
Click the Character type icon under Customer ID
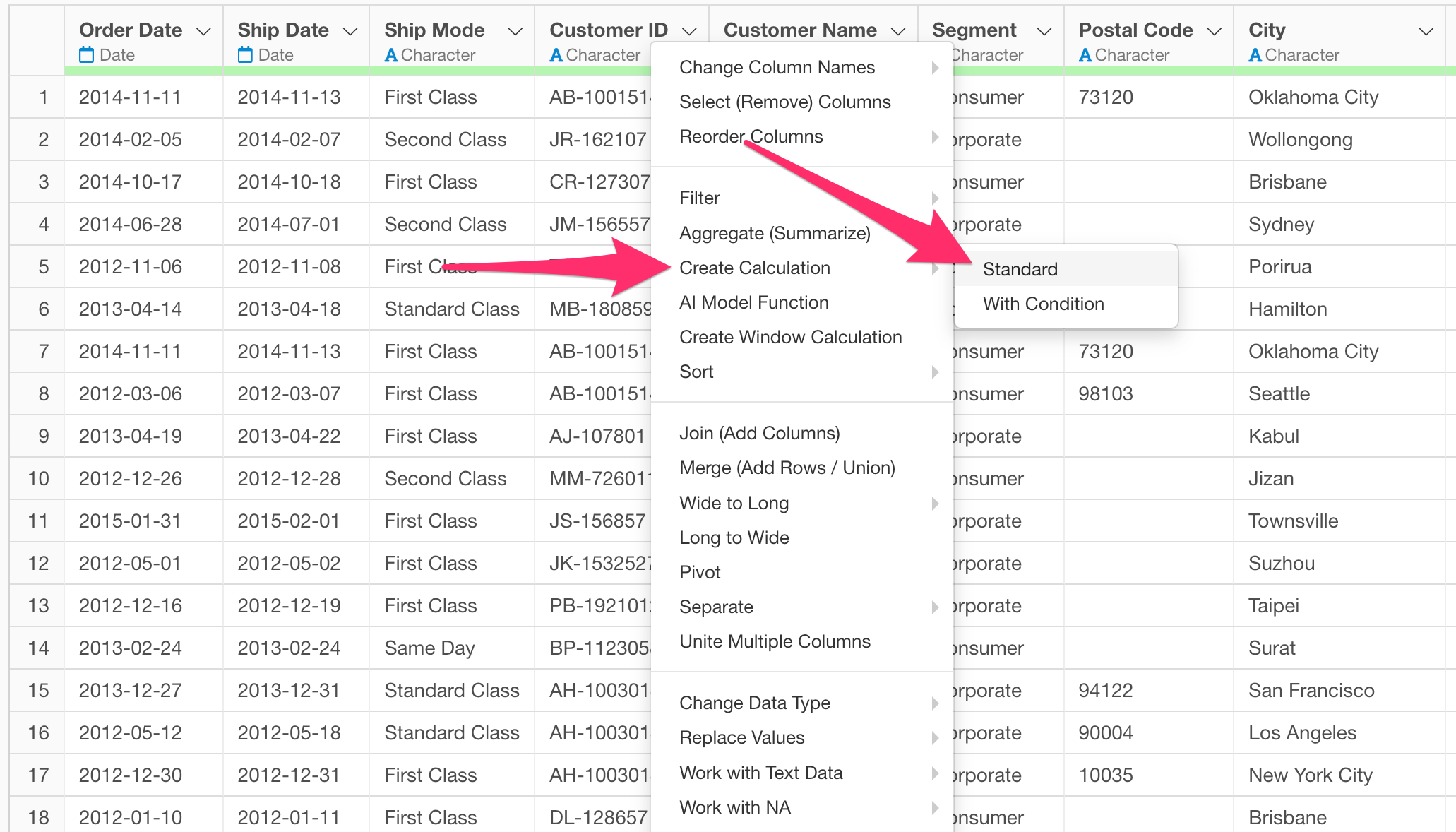click(556, 55)
